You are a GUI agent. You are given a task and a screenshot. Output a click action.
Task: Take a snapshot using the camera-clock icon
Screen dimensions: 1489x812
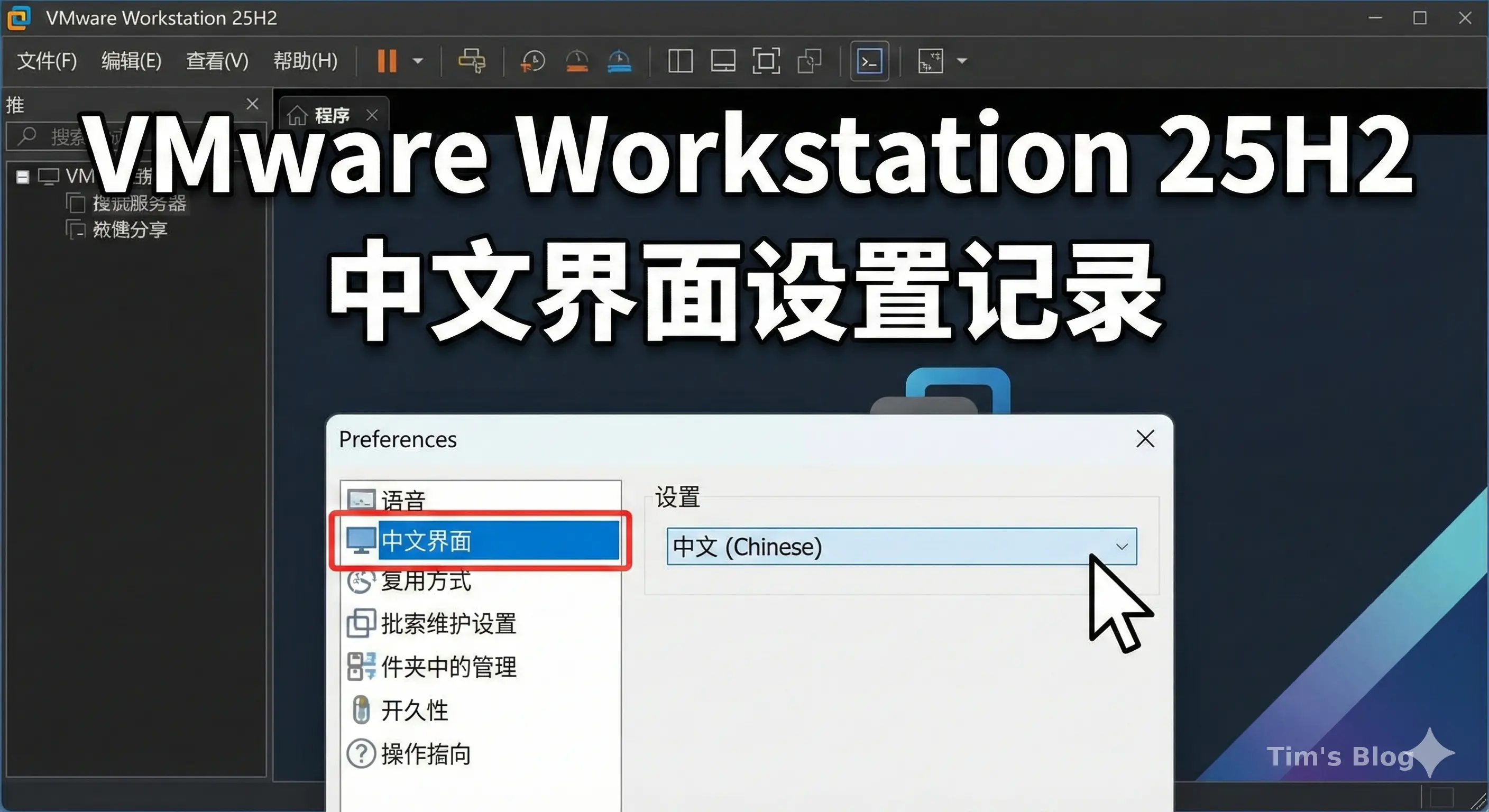pos(533,61)
